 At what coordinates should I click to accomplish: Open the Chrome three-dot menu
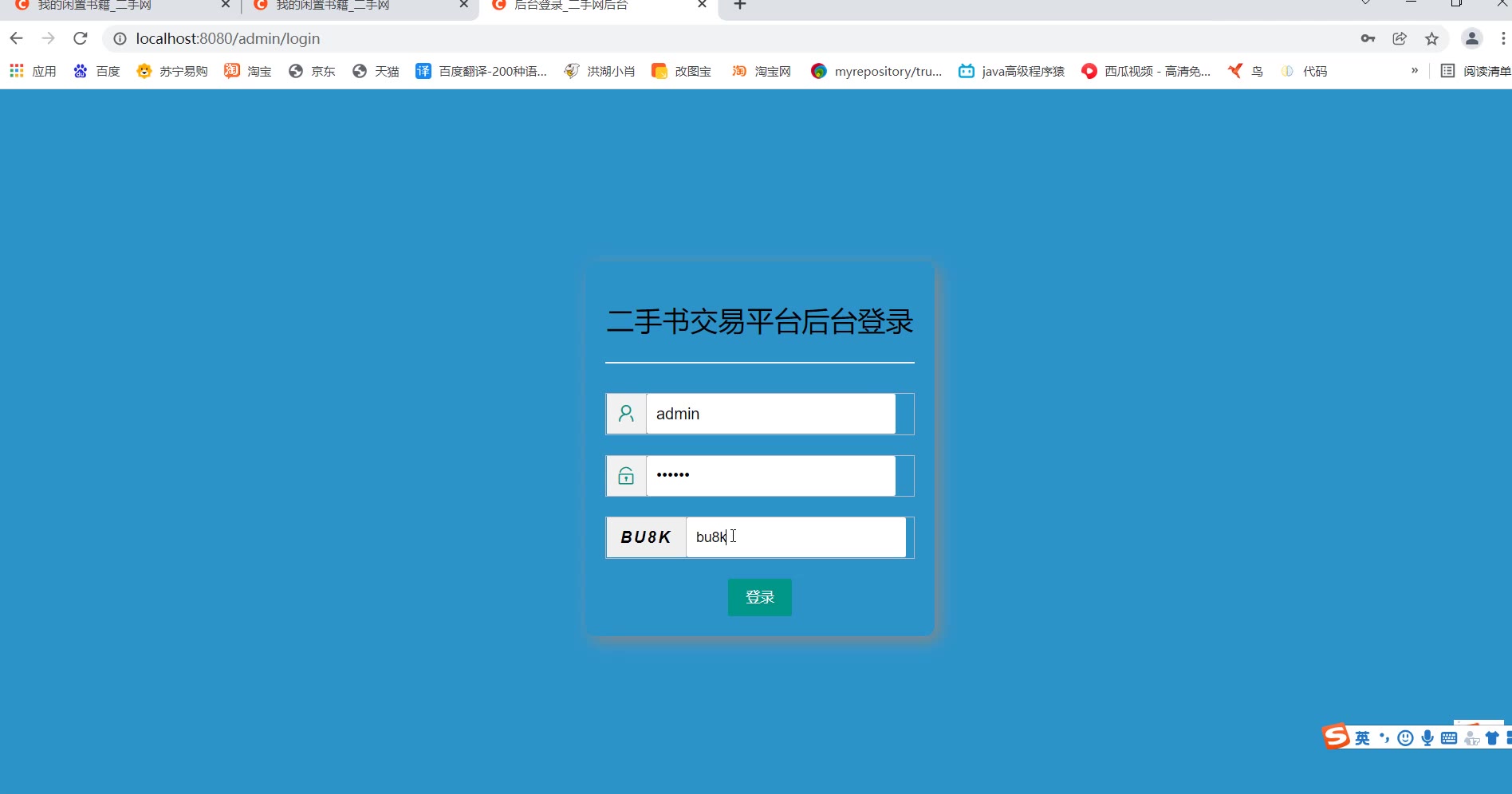(1503, 38)
